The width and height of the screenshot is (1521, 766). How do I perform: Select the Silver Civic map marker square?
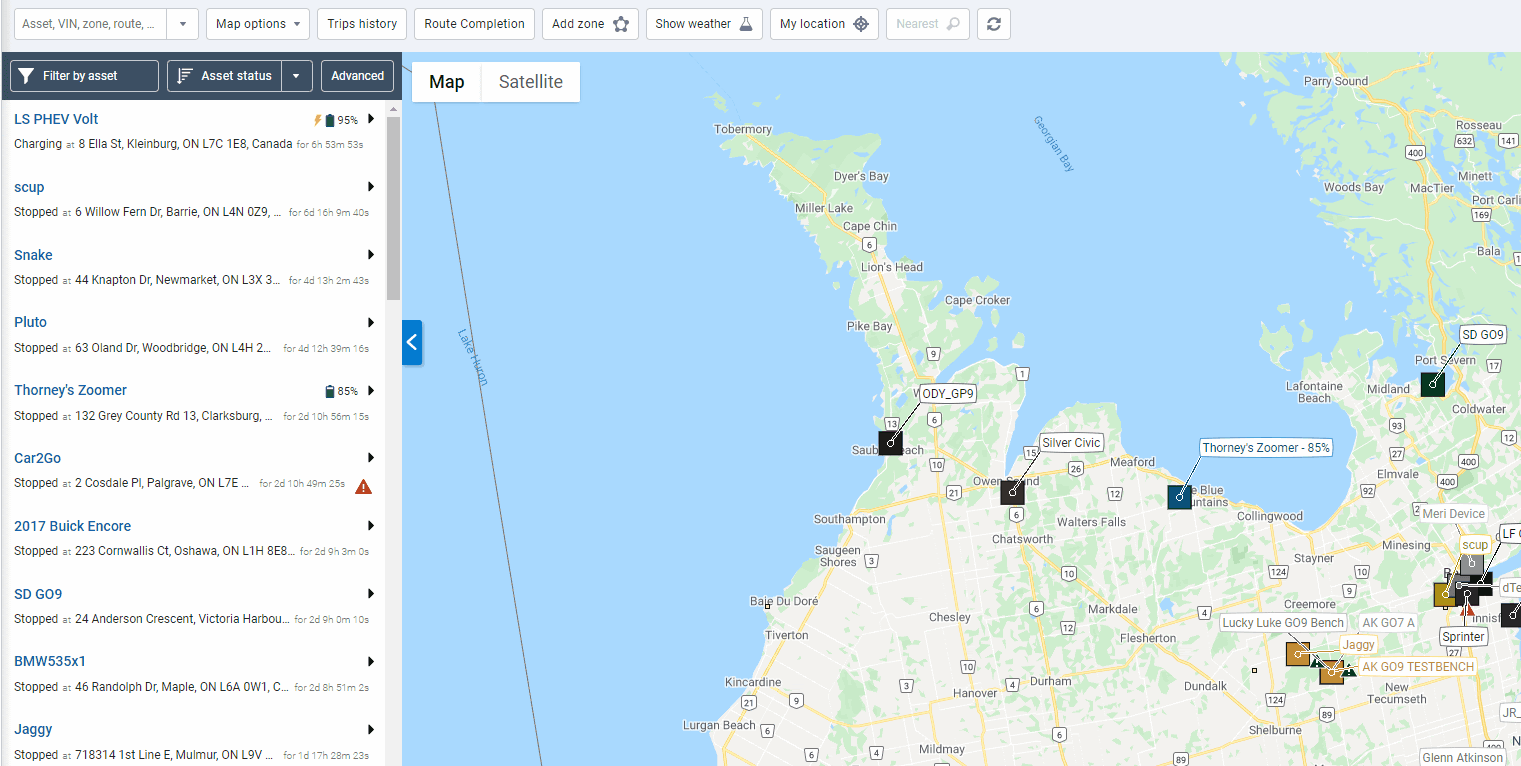pos(1012,492)
